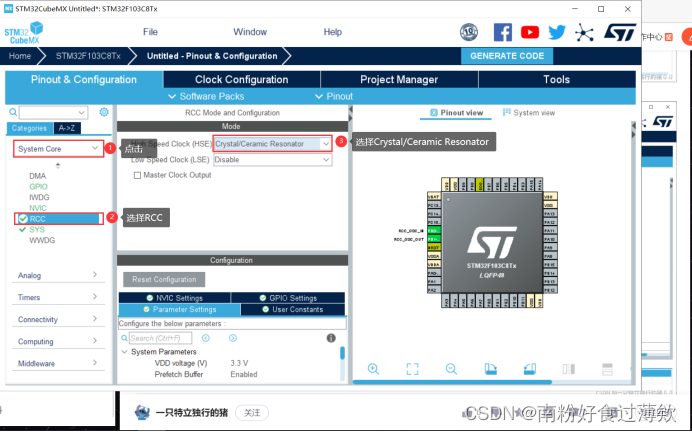This screenshot has height=432, width=692.
Task: Select DMA in System Core list
Action: (38, 176)
